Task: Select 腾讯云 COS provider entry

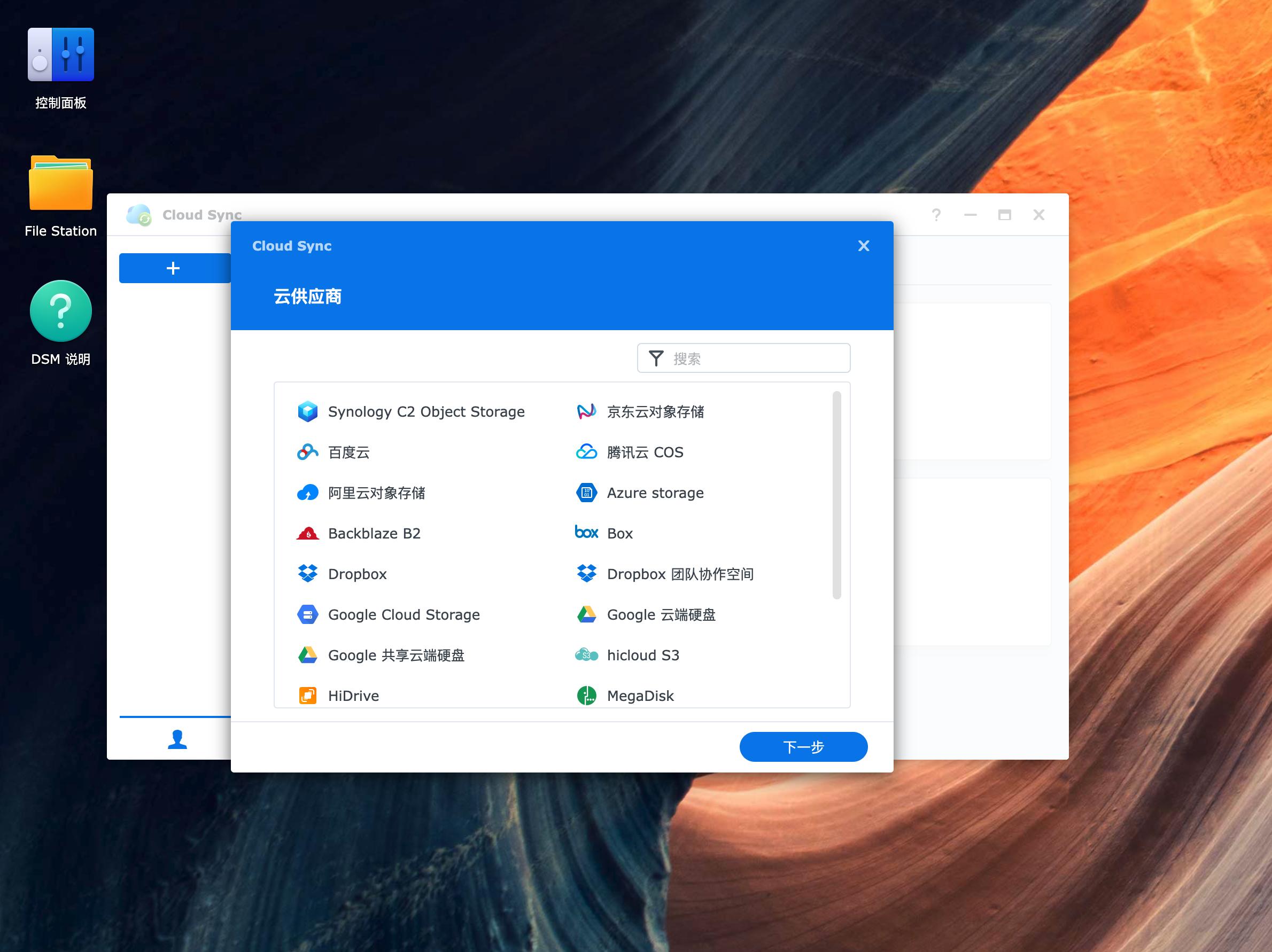Action: 645,452
